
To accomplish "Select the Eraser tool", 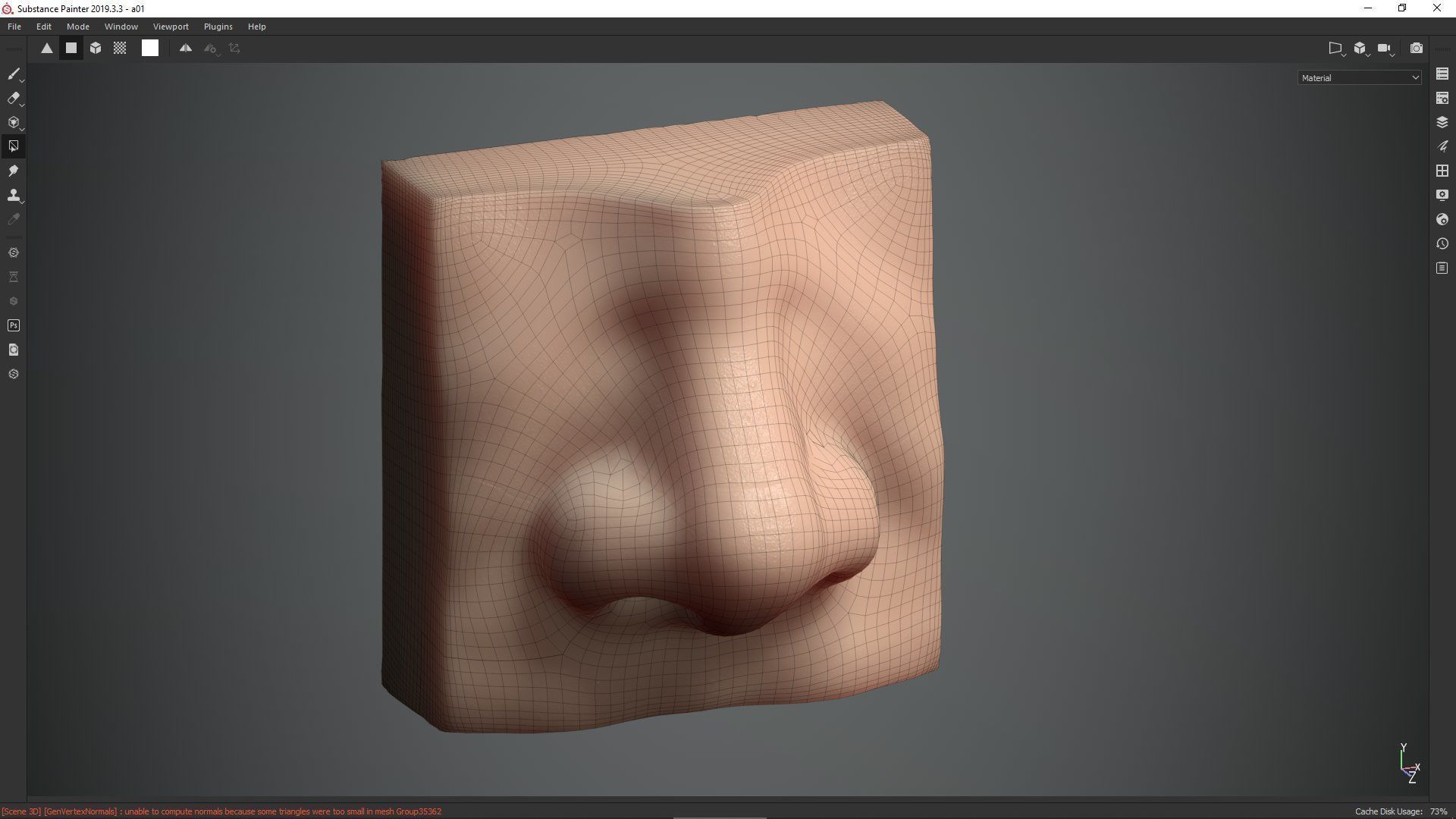I will (14, 98).
